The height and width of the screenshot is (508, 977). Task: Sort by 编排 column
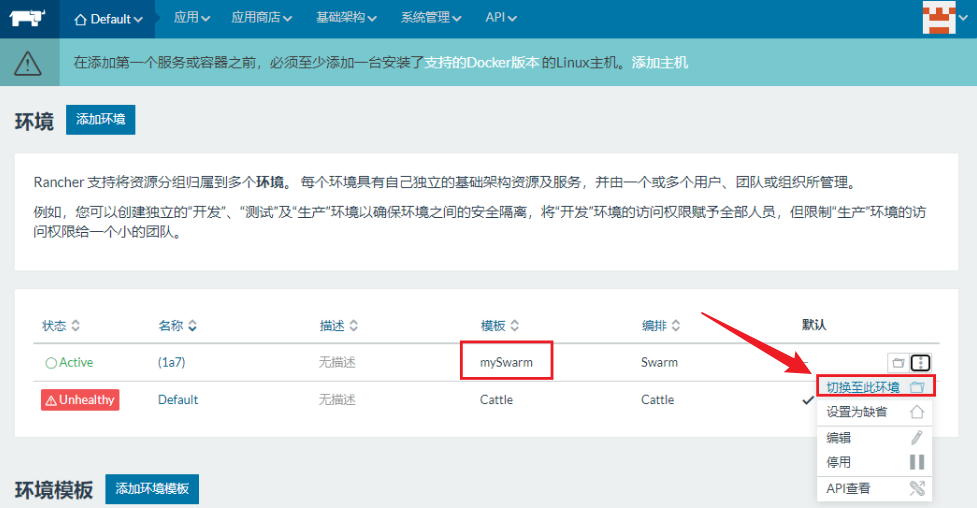coord(661,325)
